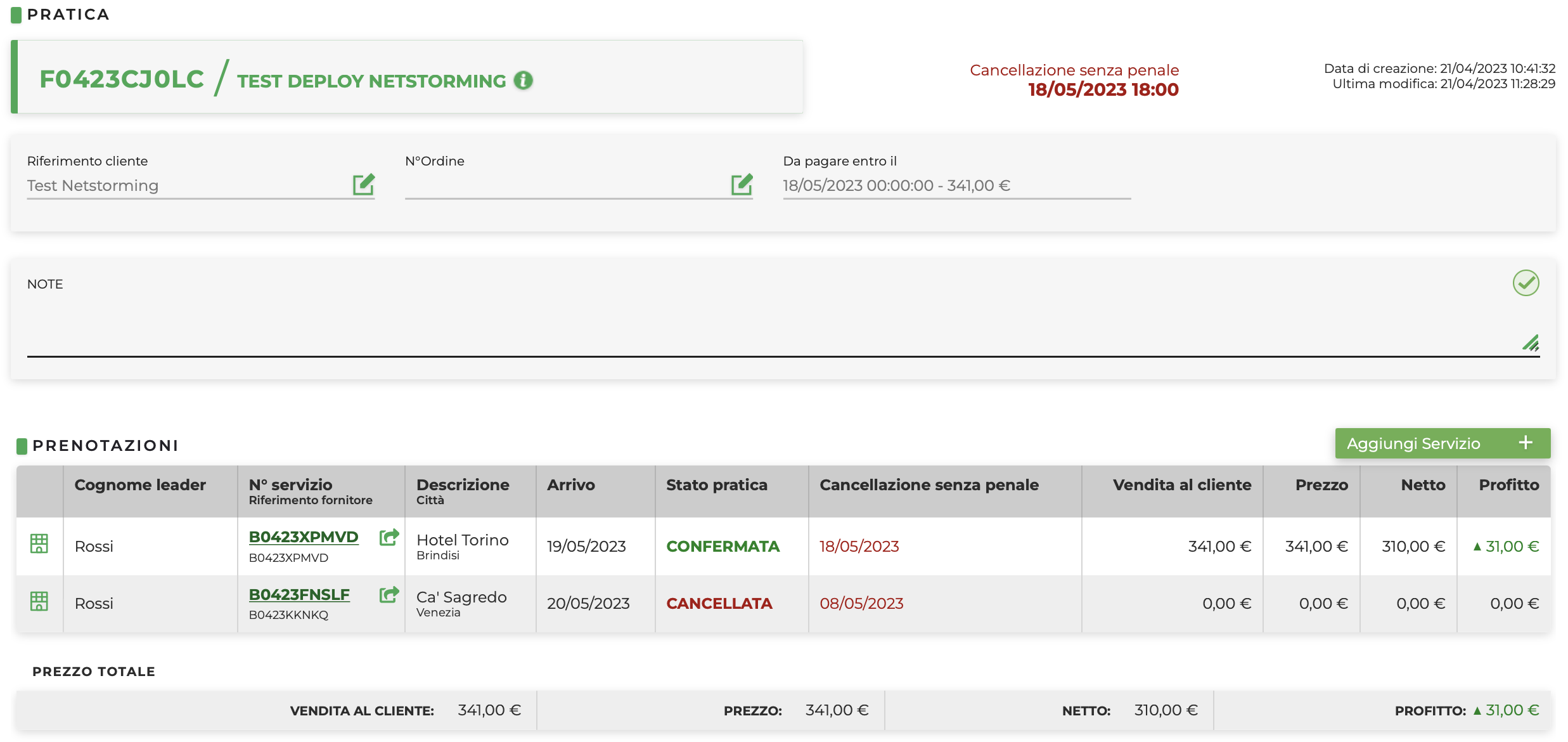Click the Stato pratica column header
The height and width of the screenshot is (742, 1568).
pos(717,485)
